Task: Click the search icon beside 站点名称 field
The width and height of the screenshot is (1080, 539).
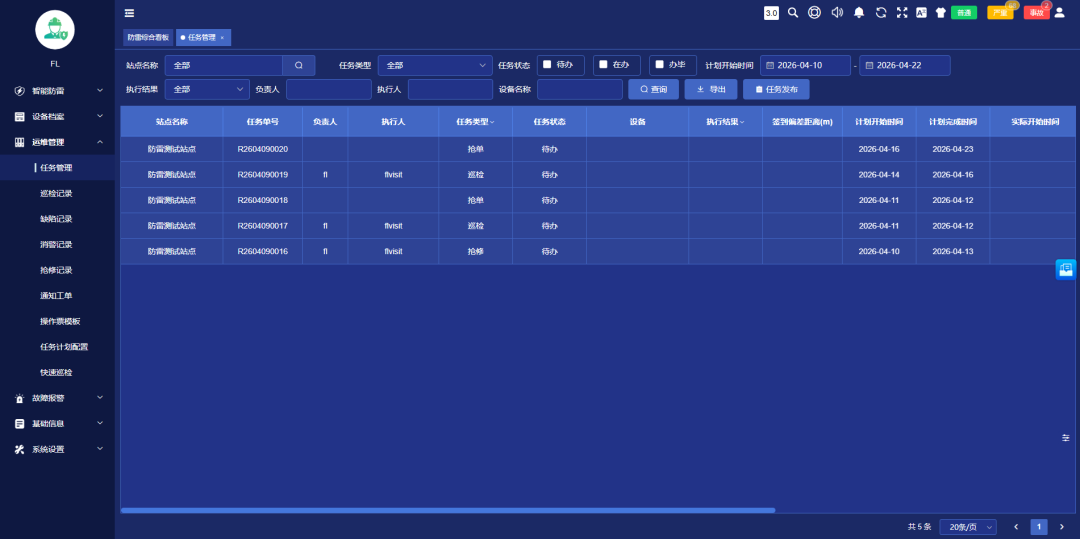Action: (299, 65)
